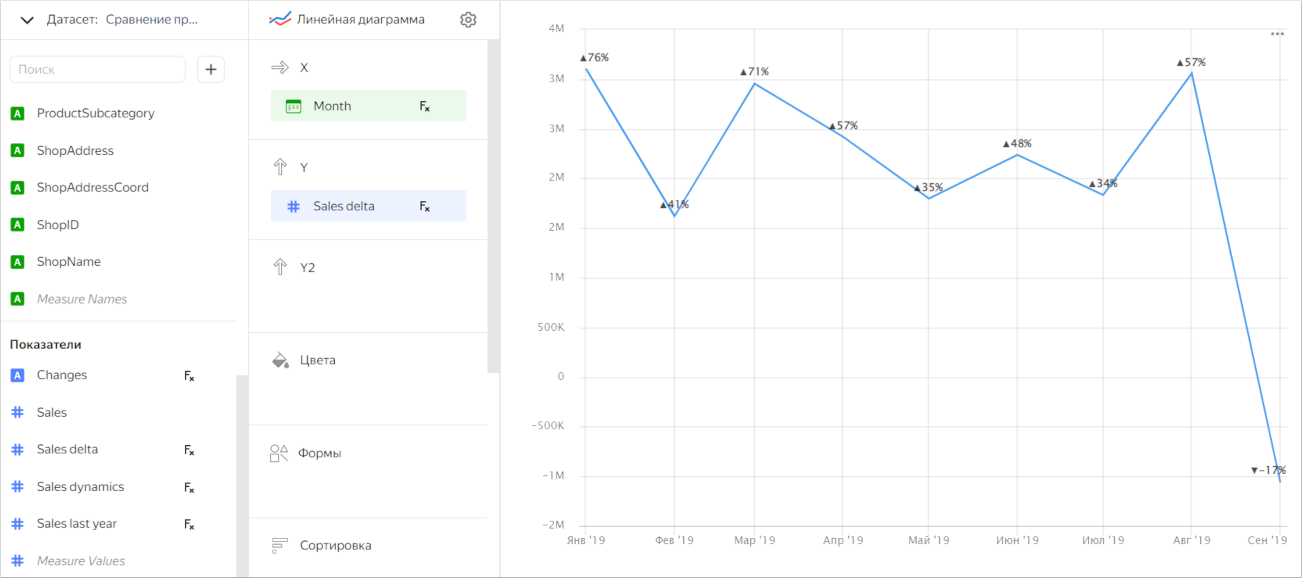
Task: Open chart settings gear icon
Action: click(468, 20)
